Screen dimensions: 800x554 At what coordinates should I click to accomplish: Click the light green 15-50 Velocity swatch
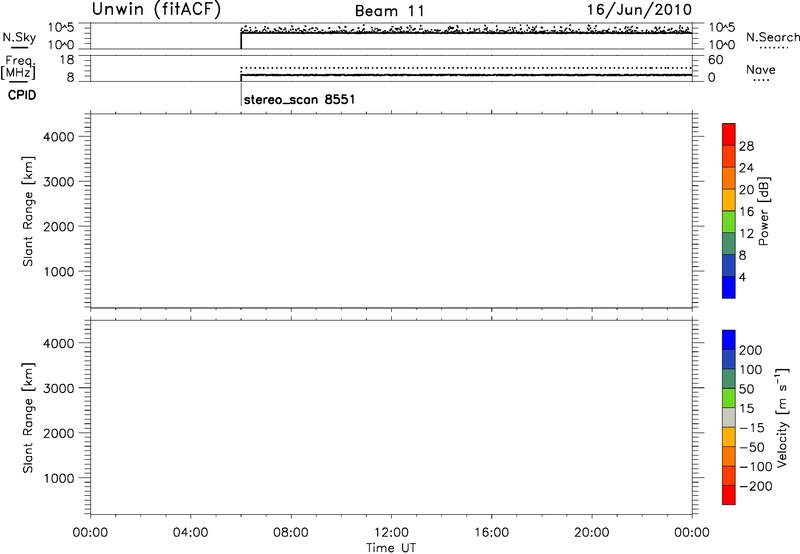click(729, 398)
